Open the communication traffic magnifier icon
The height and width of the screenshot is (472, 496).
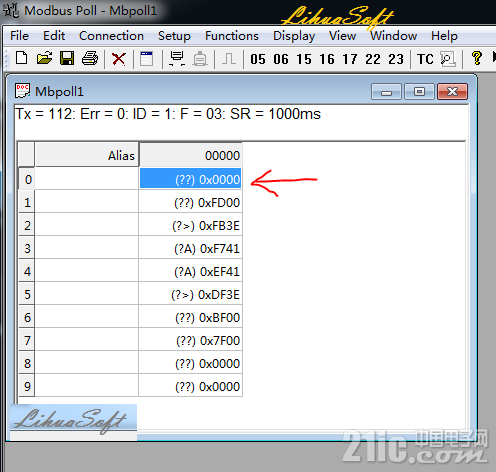pyautogui.click(x=448, y=59)
